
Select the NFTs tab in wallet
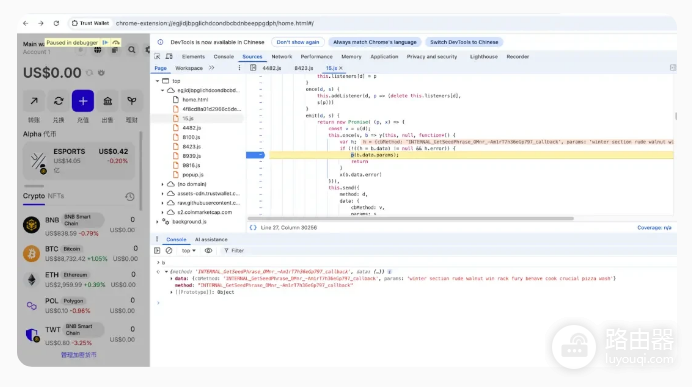click(x=56, y=196)
